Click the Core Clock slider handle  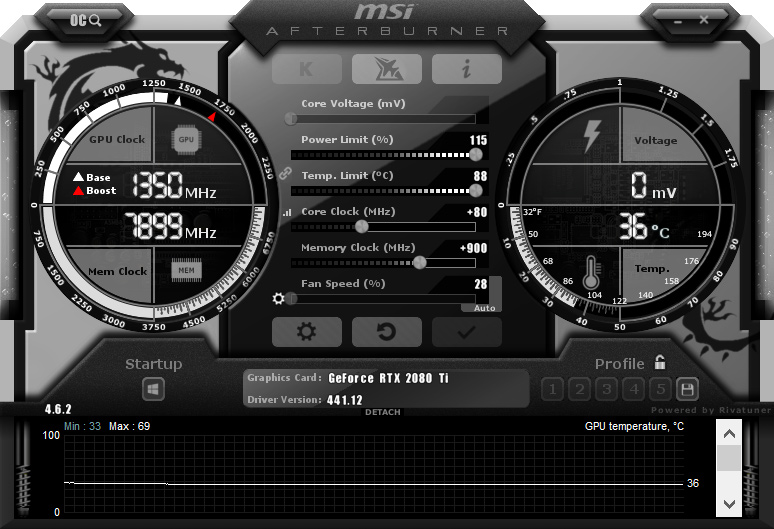pyautogui.click(x=362, y=227)
